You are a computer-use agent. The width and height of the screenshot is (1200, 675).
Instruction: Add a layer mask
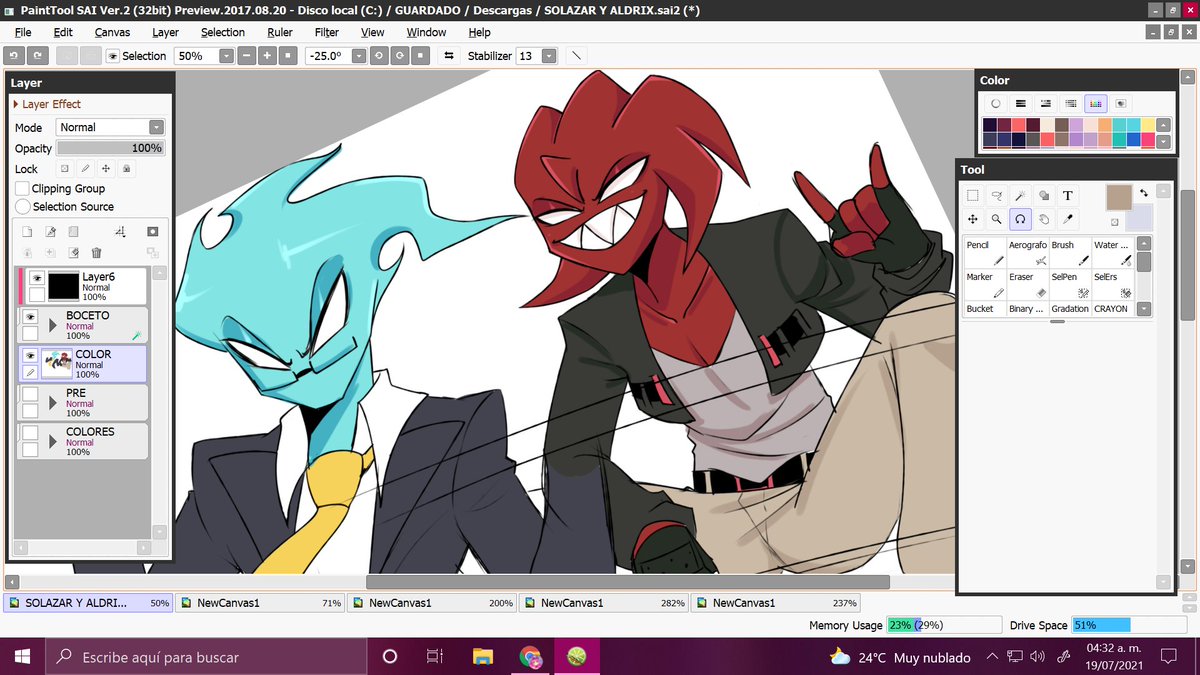click(153, 232)
